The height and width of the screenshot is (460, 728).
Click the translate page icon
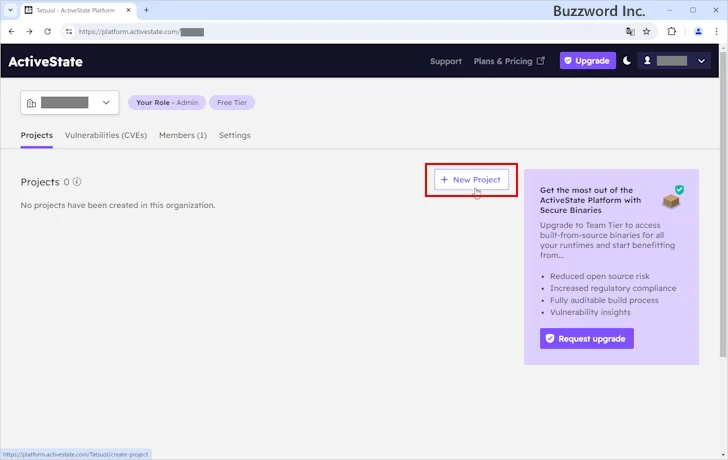click(x=630, y=32)
